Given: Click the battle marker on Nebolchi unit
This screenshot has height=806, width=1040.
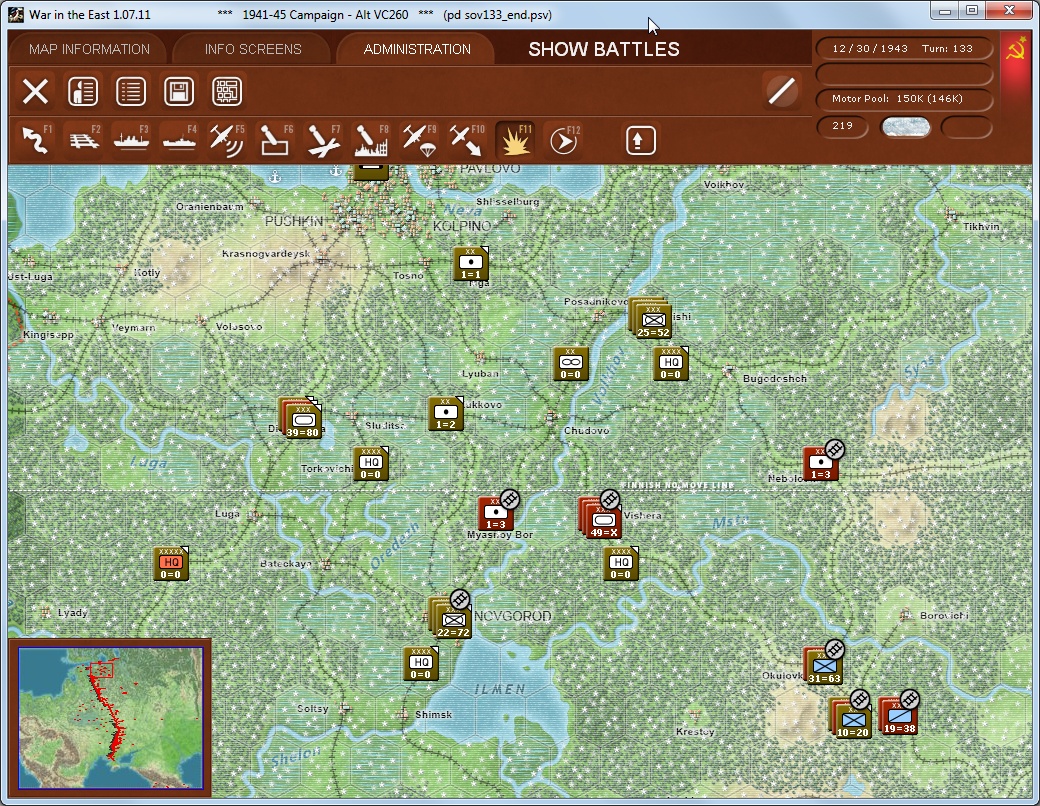Looking at the screenshot, I should [834, 449].
